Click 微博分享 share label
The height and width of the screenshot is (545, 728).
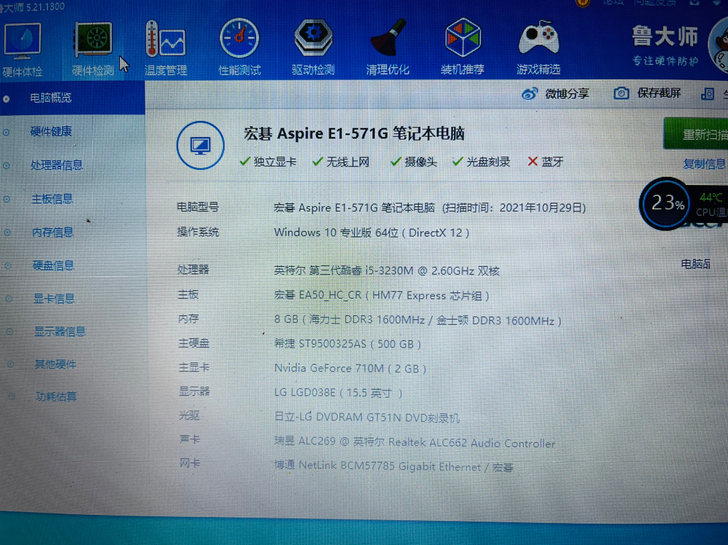pos(567,94)
